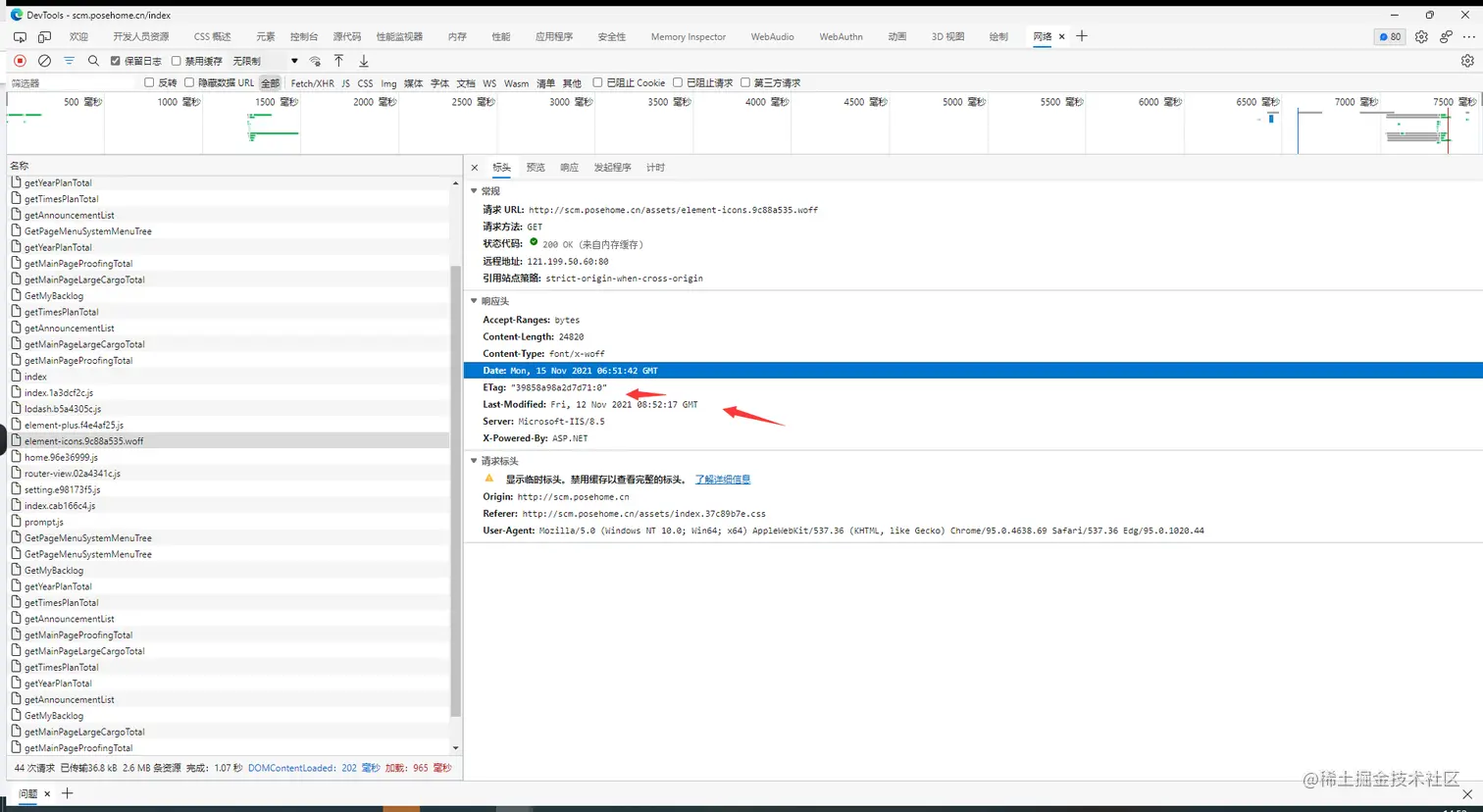This screenshot has width=1483, height=812.
Task: Toggle preserve log checkbox
Action: 116,61
